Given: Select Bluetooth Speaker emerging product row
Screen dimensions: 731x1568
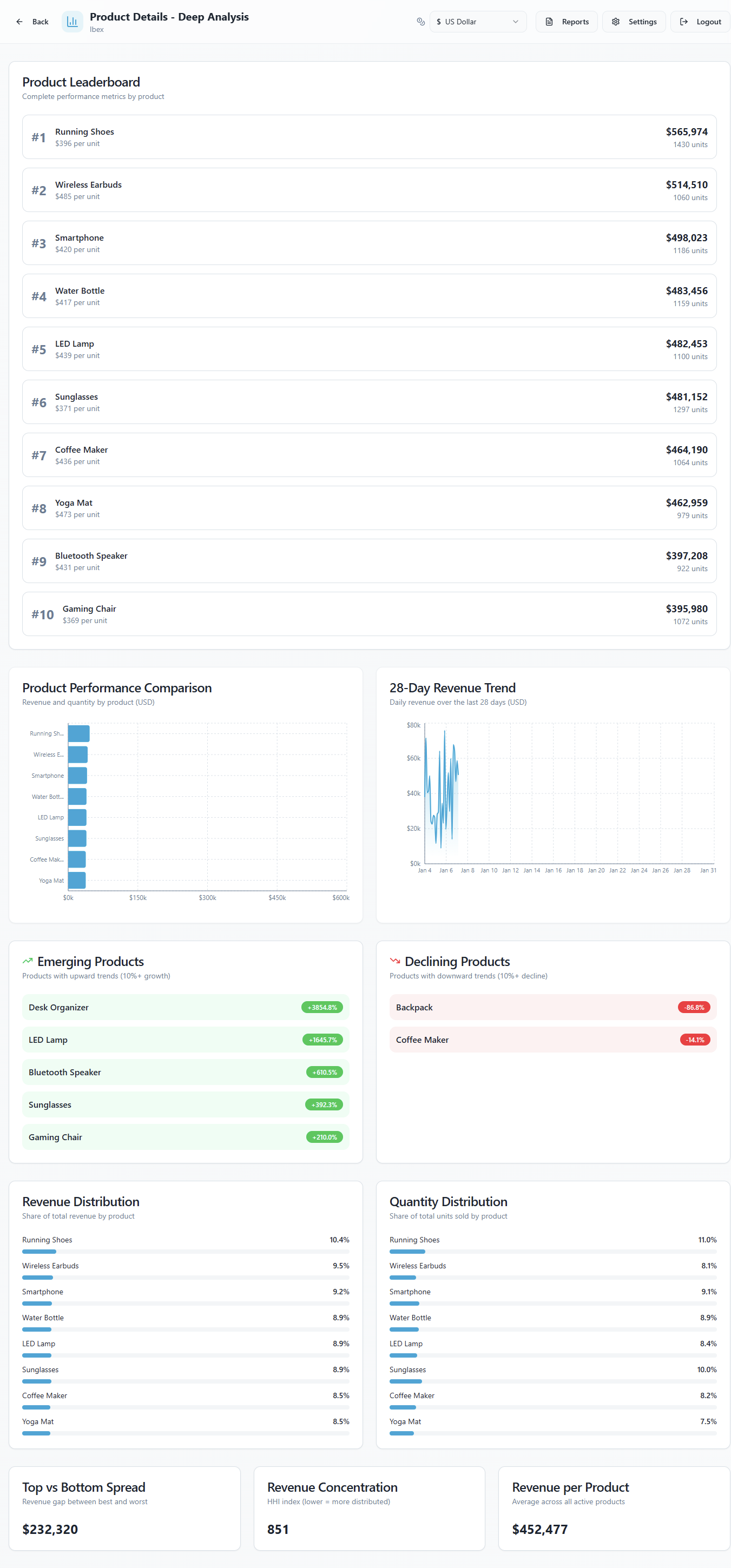Looking at the screenshot, I should pos(186,1072).
